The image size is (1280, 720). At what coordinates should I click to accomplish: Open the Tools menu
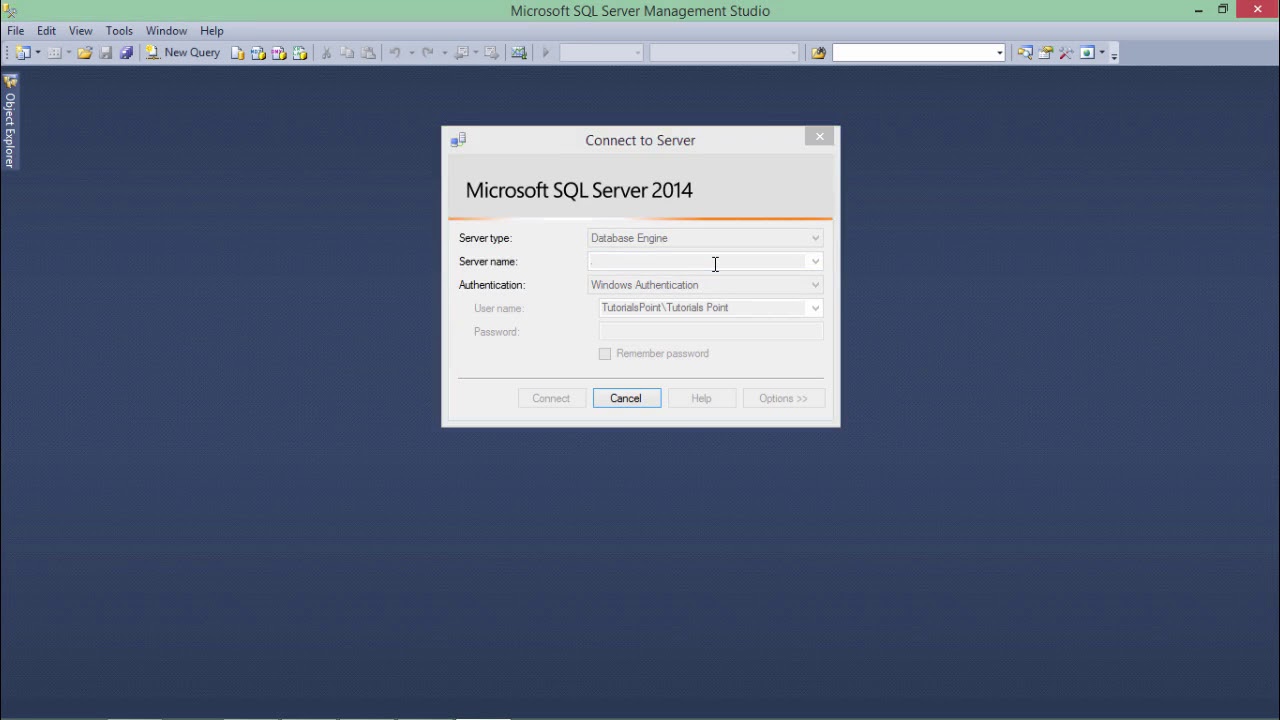pyautogui.click(x=119, y=31)
